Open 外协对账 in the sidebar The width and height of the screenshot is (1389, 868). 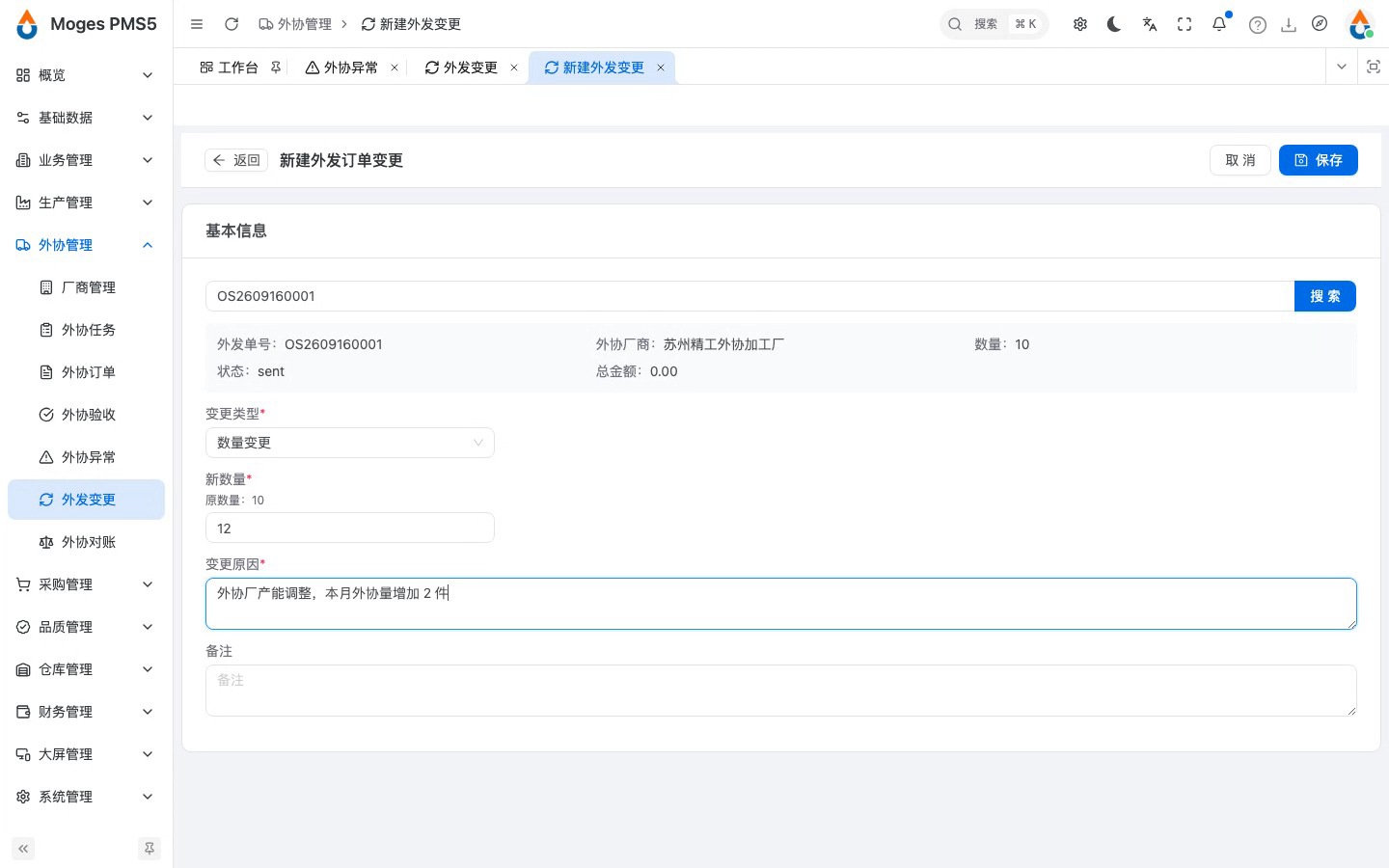86,542
